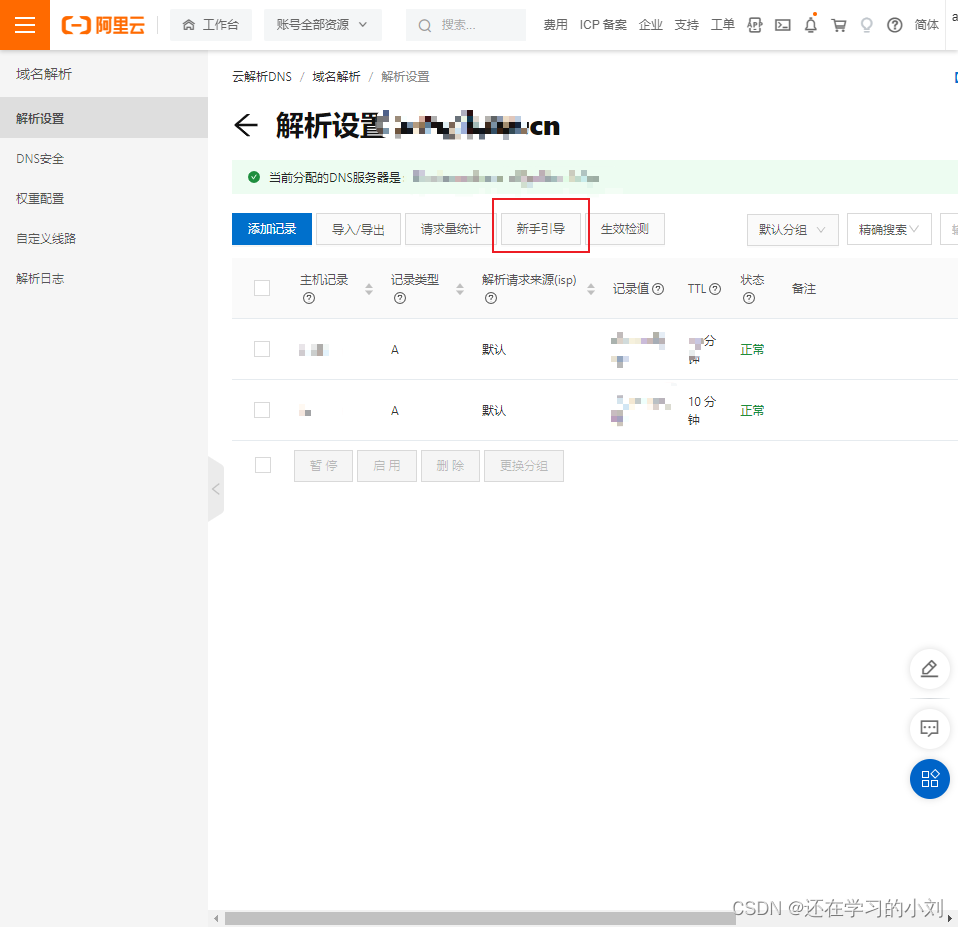The image size is (958, 927).
Task: Click the lightbulb tips icon
Action: [x=866, y=25]
